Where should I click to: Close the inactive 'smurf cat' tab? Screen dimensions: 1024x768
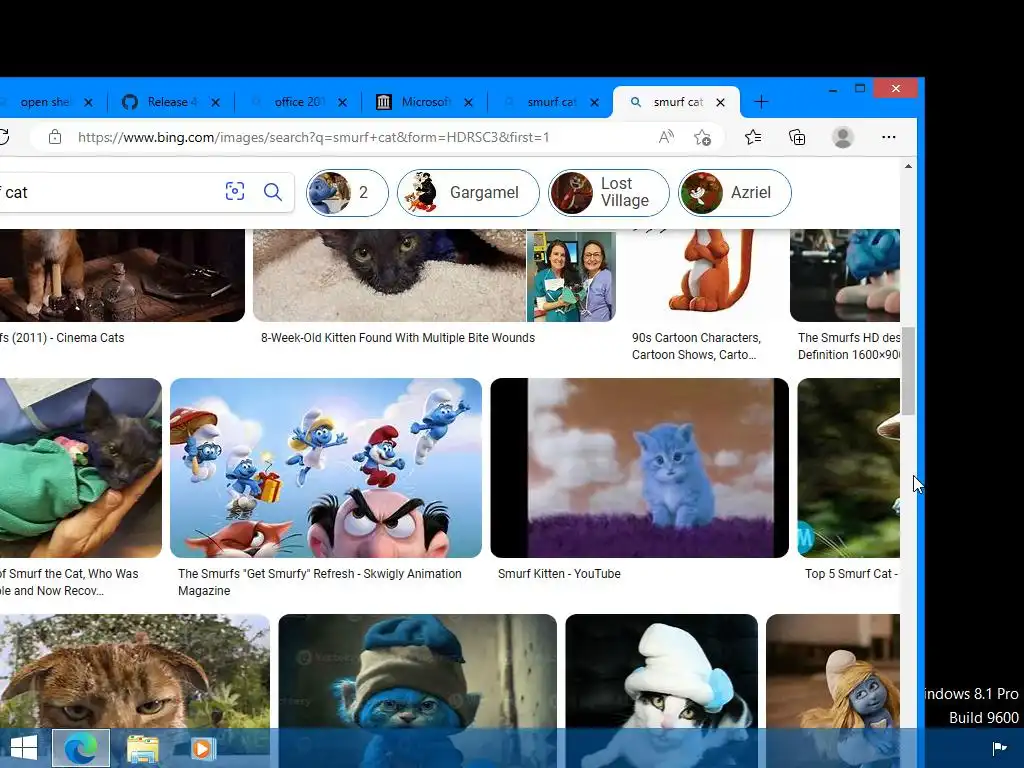tap(594, 103)
